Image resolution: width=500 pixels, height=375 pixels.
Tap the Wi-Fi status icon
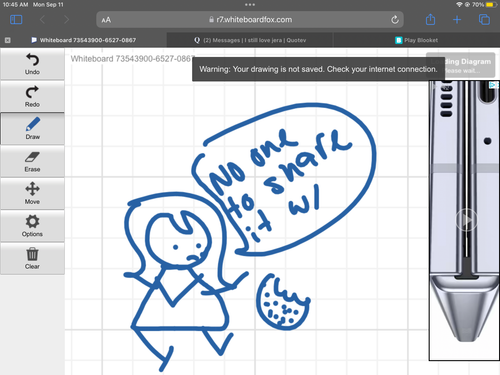(x=459, y=5)
